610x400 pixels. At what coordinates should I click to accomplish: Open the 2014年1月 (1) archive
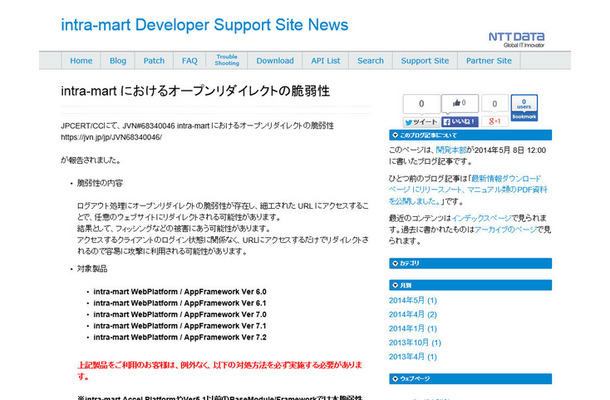413,329
